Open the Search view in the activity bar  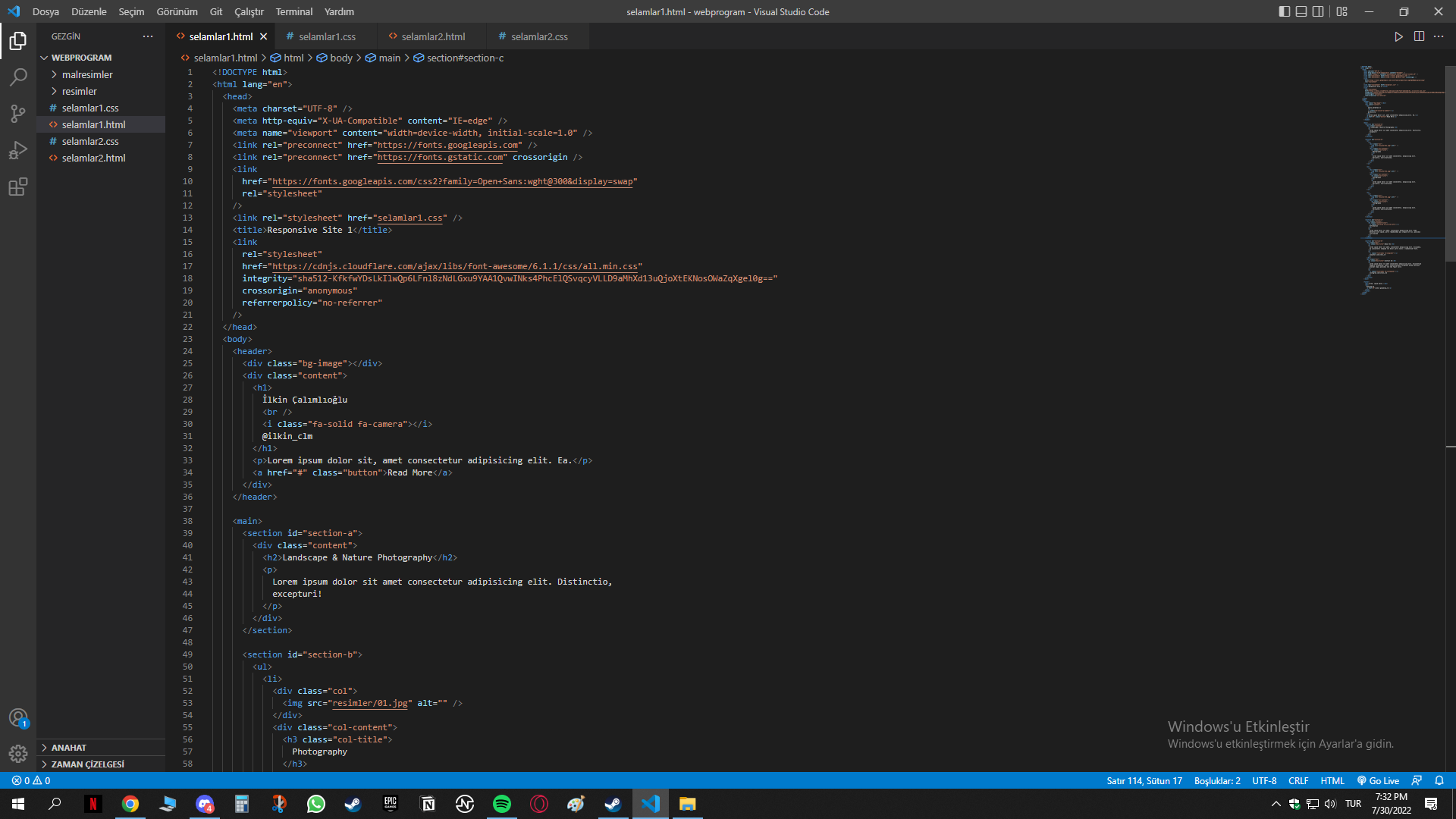18,77
